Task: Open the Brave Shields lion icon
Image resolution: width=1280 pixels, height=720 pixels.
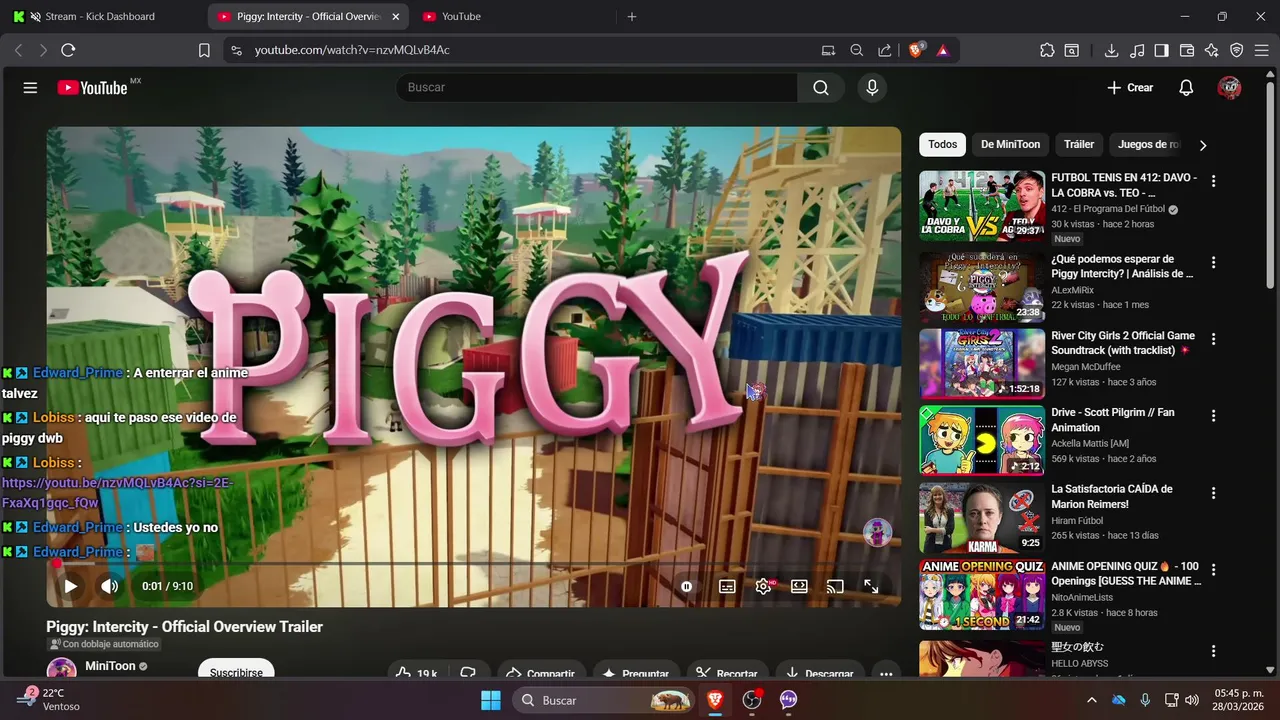Action: click(916, 50)
